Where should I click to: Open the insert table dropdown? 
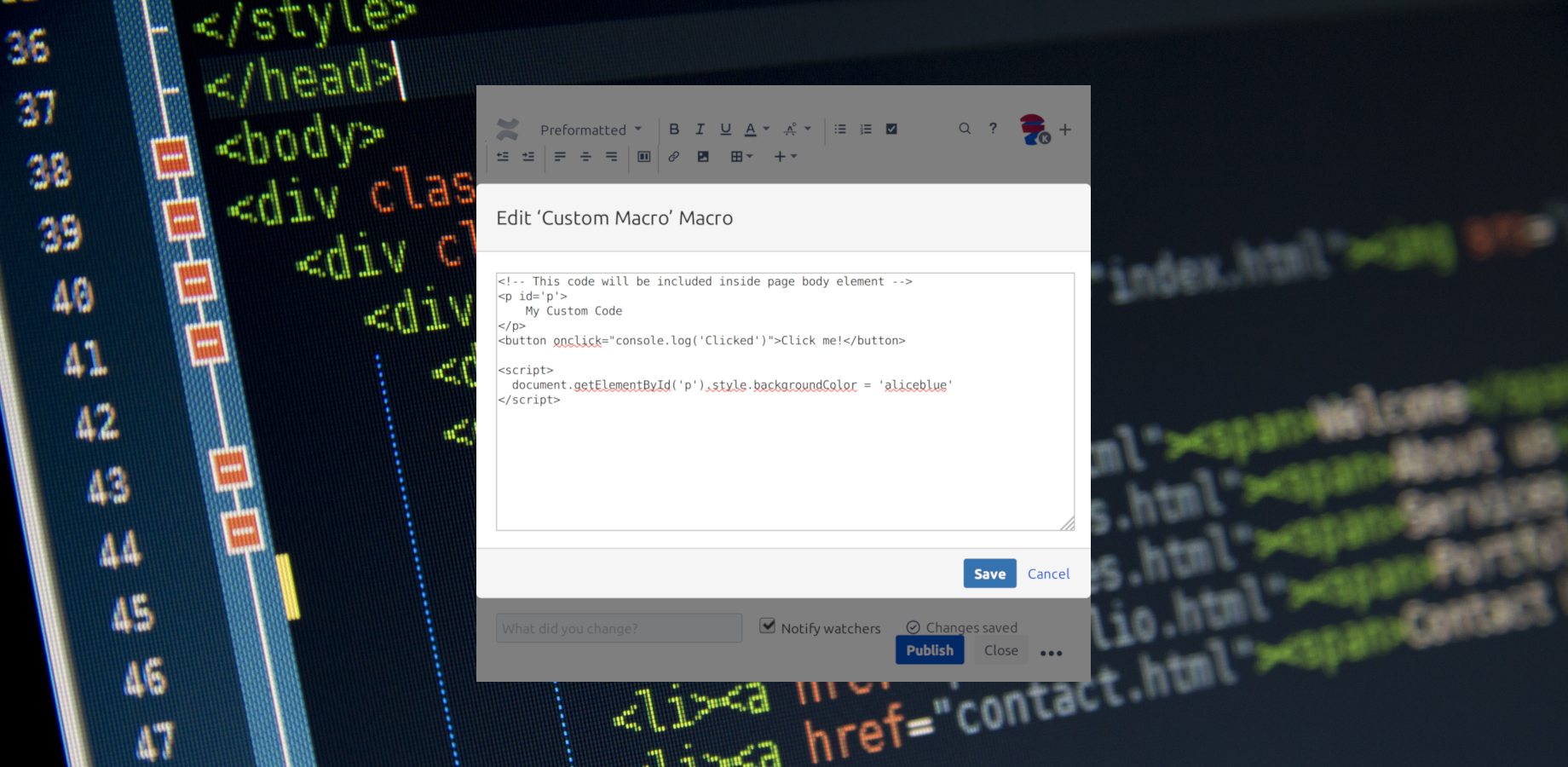pos(741,157)
